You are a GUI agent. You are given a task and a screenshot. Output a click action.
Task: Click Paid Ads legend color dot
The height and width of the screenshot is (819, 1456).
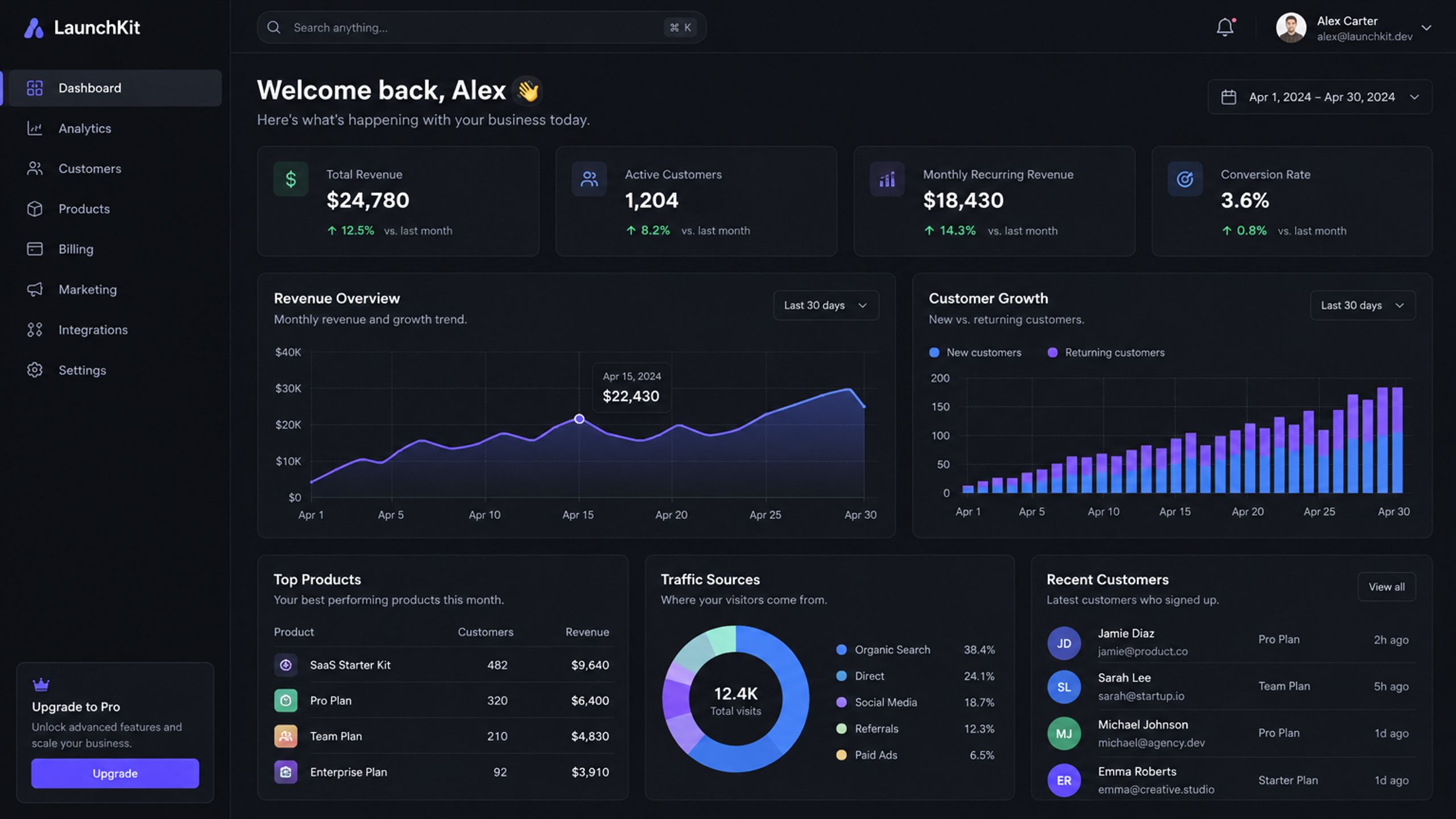point(841,755)
